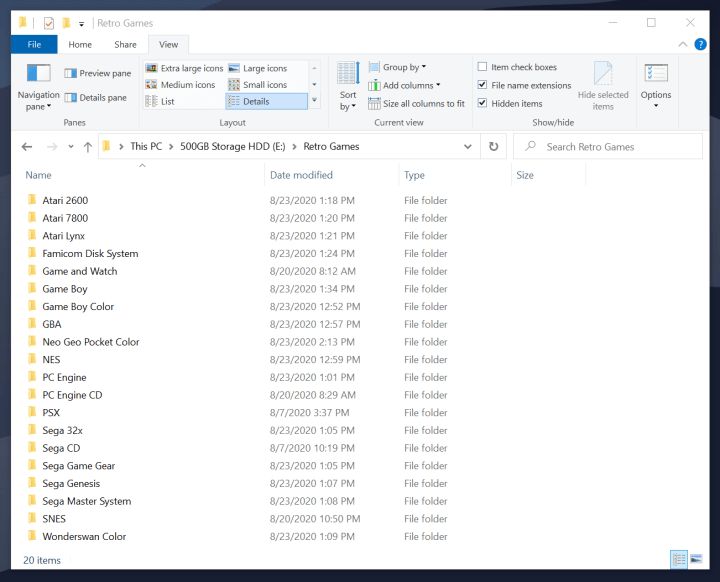
Task: Click the Refresh button in address bar
Action: (493, 146)
